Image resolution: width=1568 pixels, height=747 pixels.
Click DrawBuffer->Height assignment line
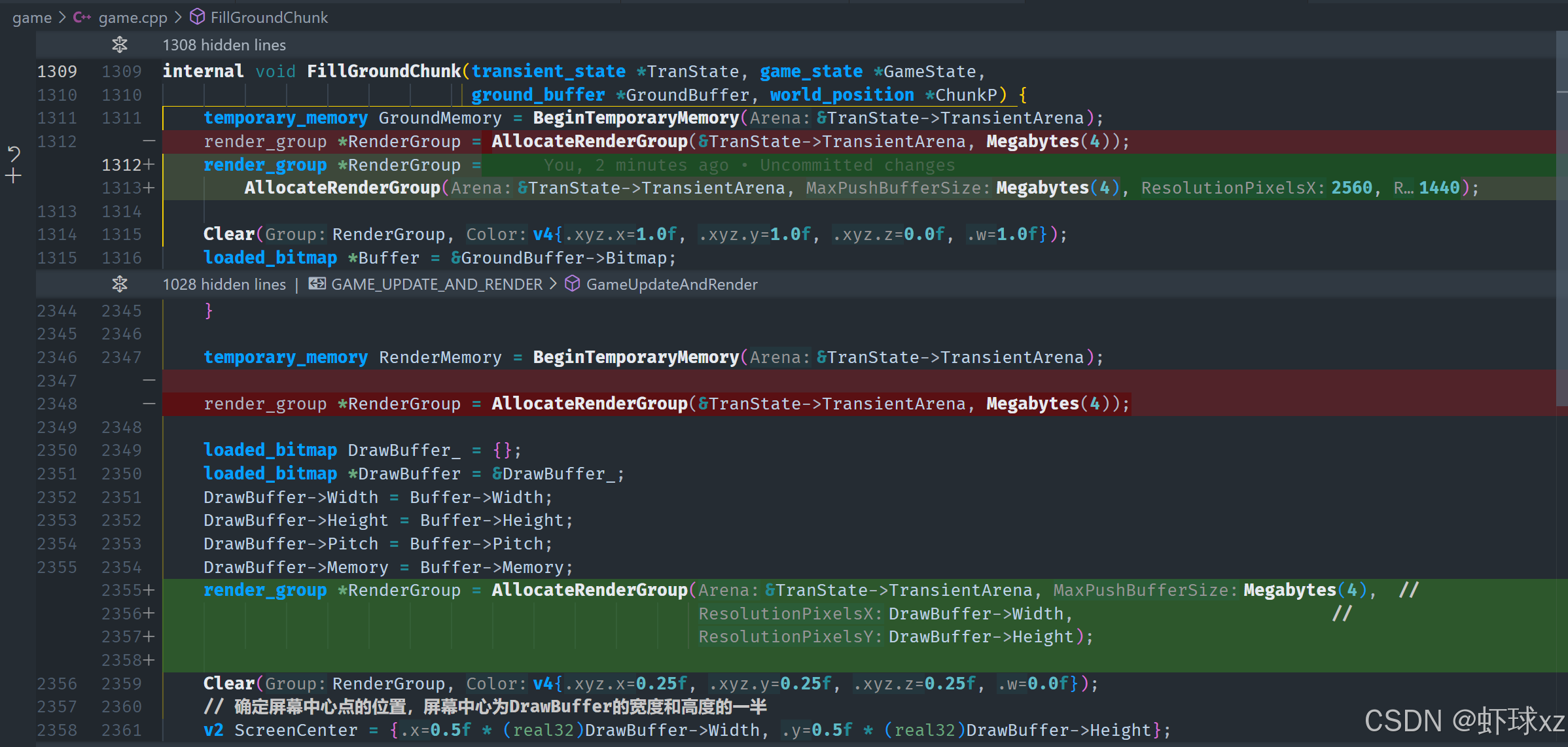(388, 520)
